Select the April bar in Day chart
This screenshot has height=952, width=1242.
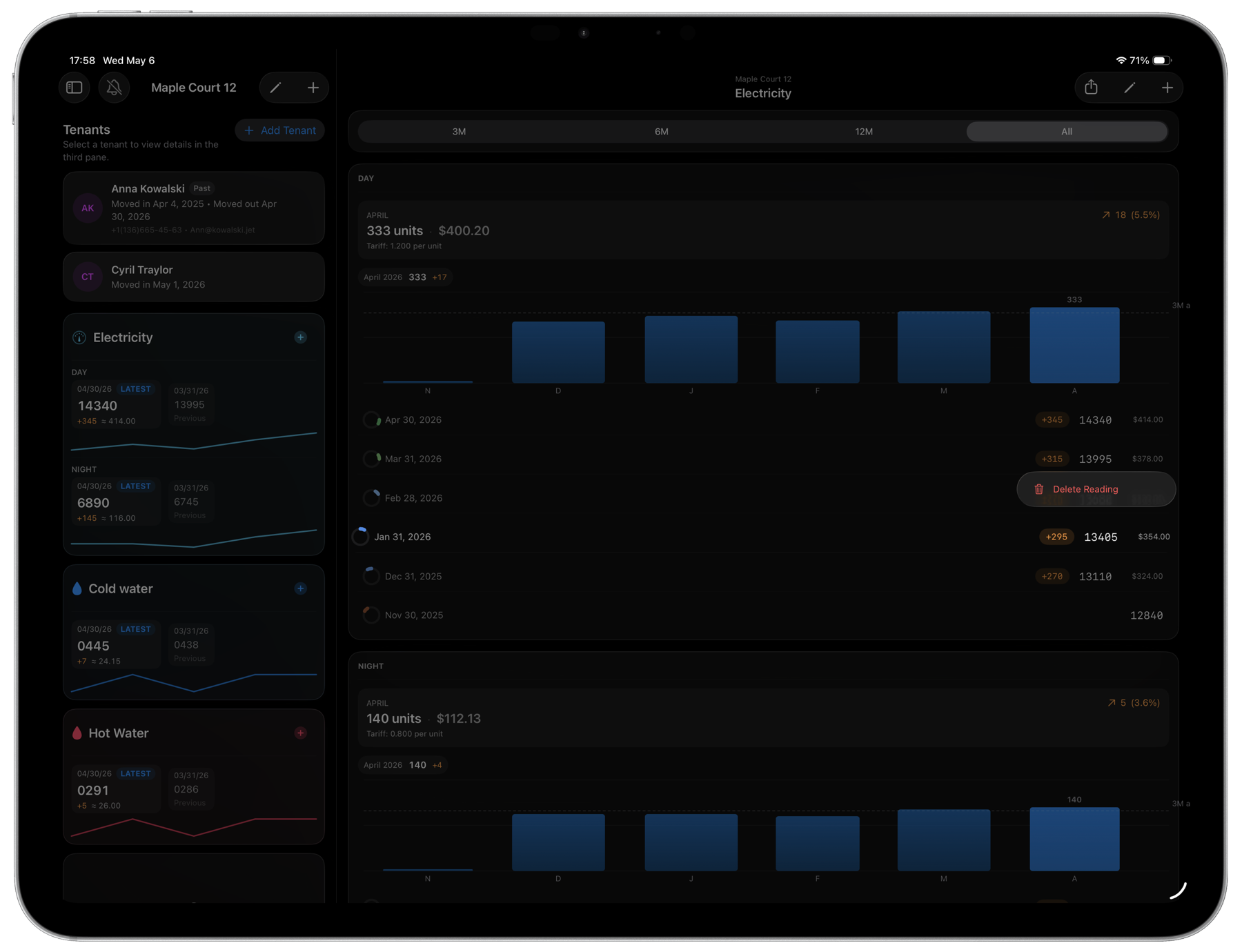tap(1074, 345)
